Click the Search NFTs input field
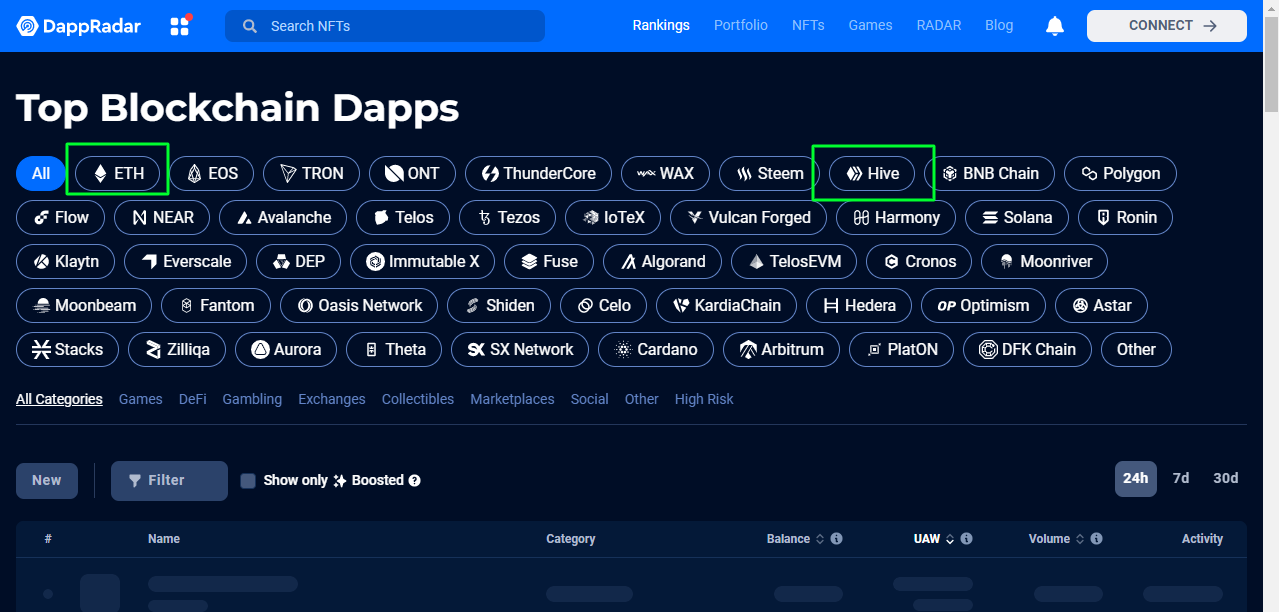Screen dimensions: 1279x612 click(385, 26)
